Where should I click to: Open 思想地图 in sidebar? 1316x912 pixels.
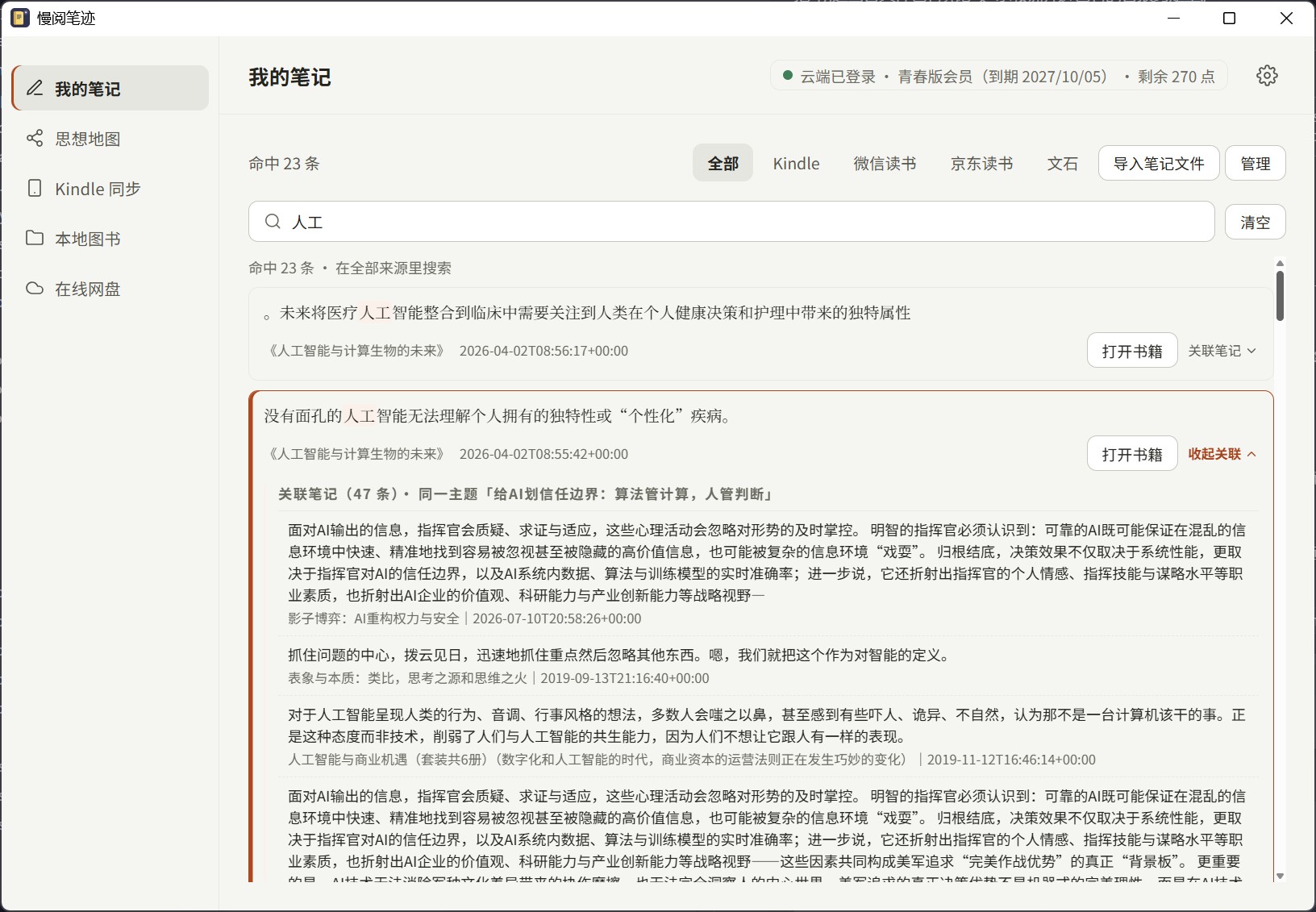[110, 138]
